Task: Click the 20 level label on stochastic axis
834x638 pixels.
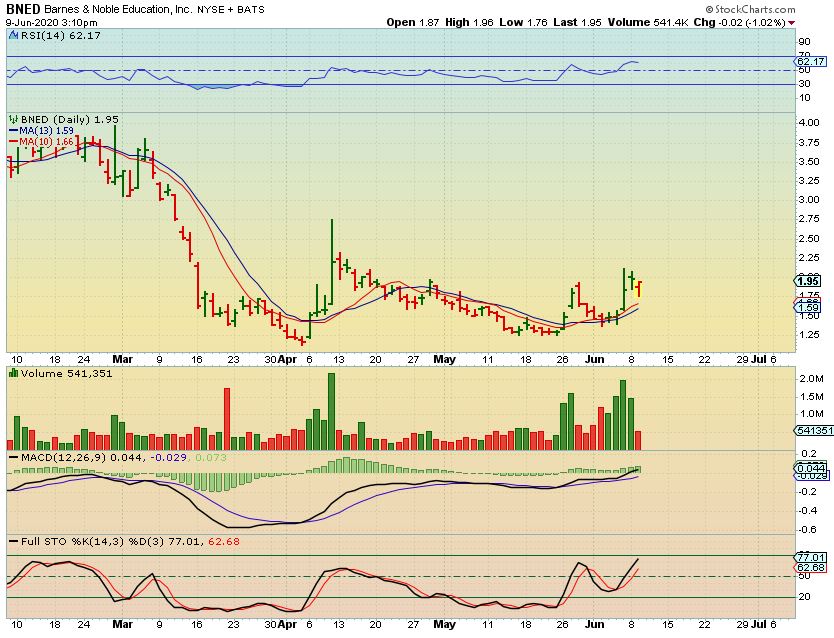Action: 805,597
